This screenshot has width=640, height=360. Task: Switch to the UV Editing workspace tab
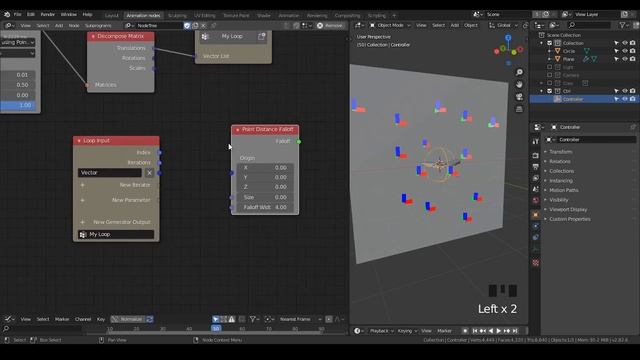tap(204, 16)
